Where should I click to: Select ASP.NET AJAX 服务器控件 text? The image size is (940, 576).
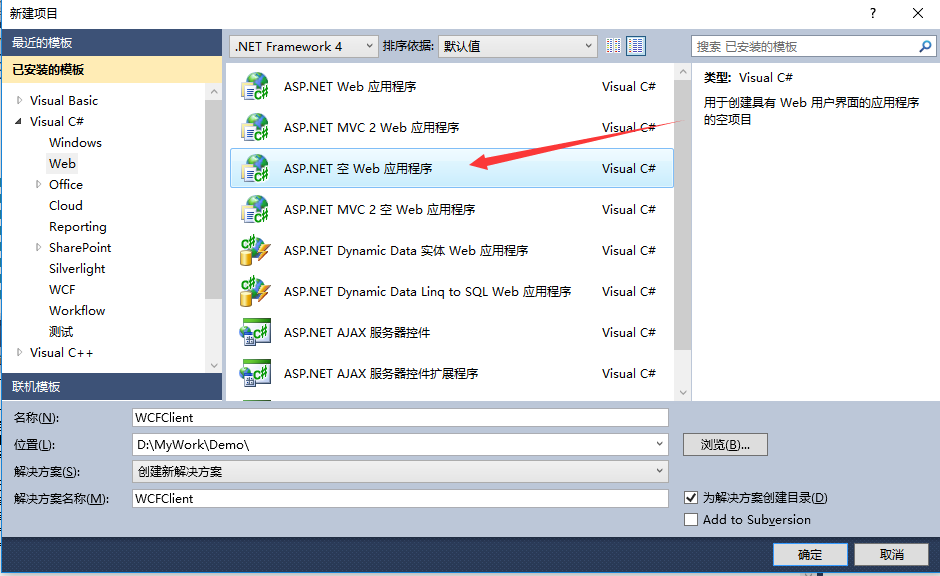point(357,332)
